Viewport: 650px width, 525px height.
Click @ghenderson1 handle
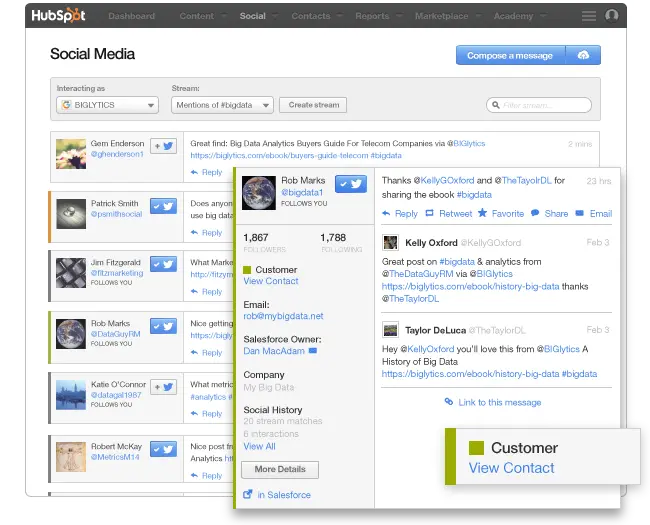click(x=117, y=154)
